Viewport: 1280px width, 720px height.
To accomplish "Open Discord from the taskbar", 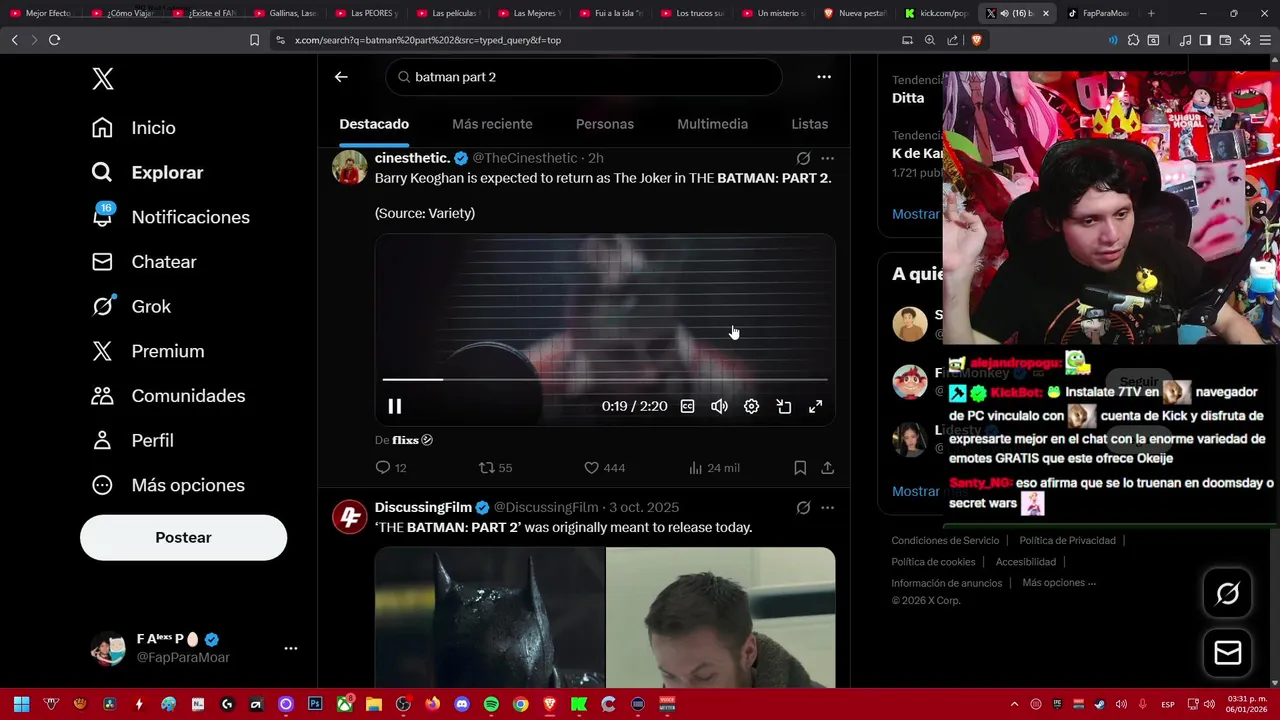I will point(461,704).
